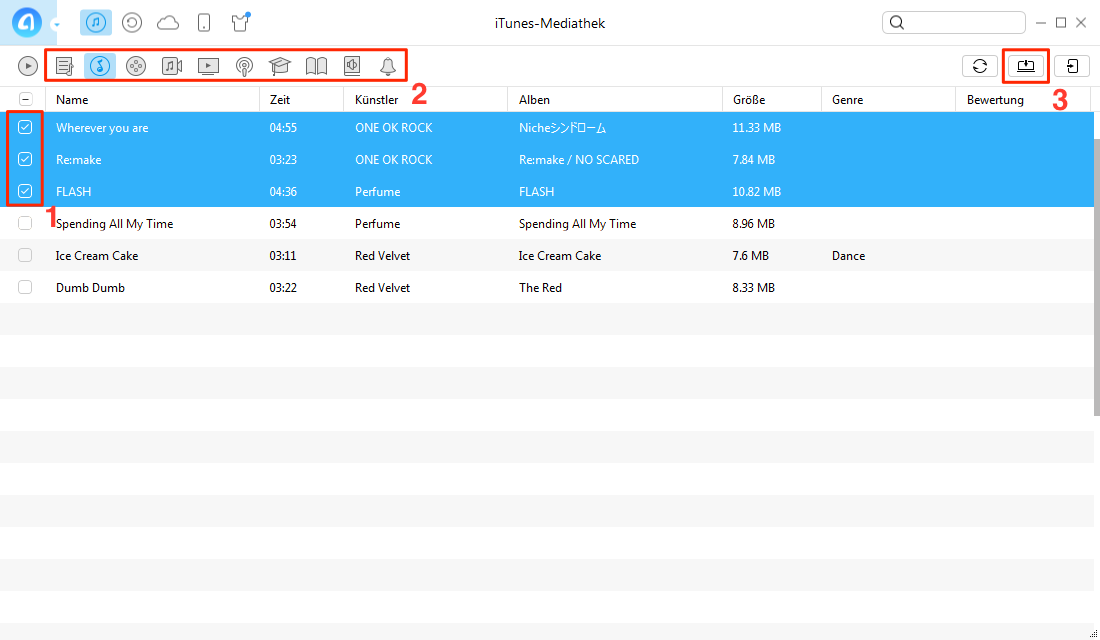The image size is (1100, 640).
Task: Click the album The Red
Action: click(540, 288)
